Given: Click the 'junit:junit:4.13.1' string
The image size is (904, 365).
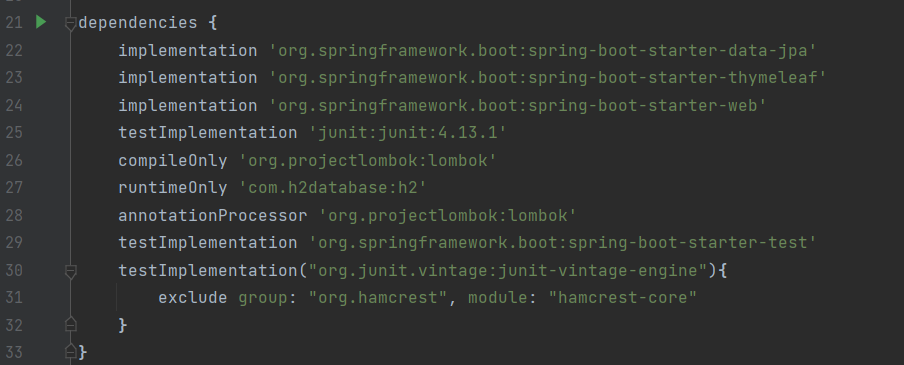Looking at the screenshot, I should 408,133.
